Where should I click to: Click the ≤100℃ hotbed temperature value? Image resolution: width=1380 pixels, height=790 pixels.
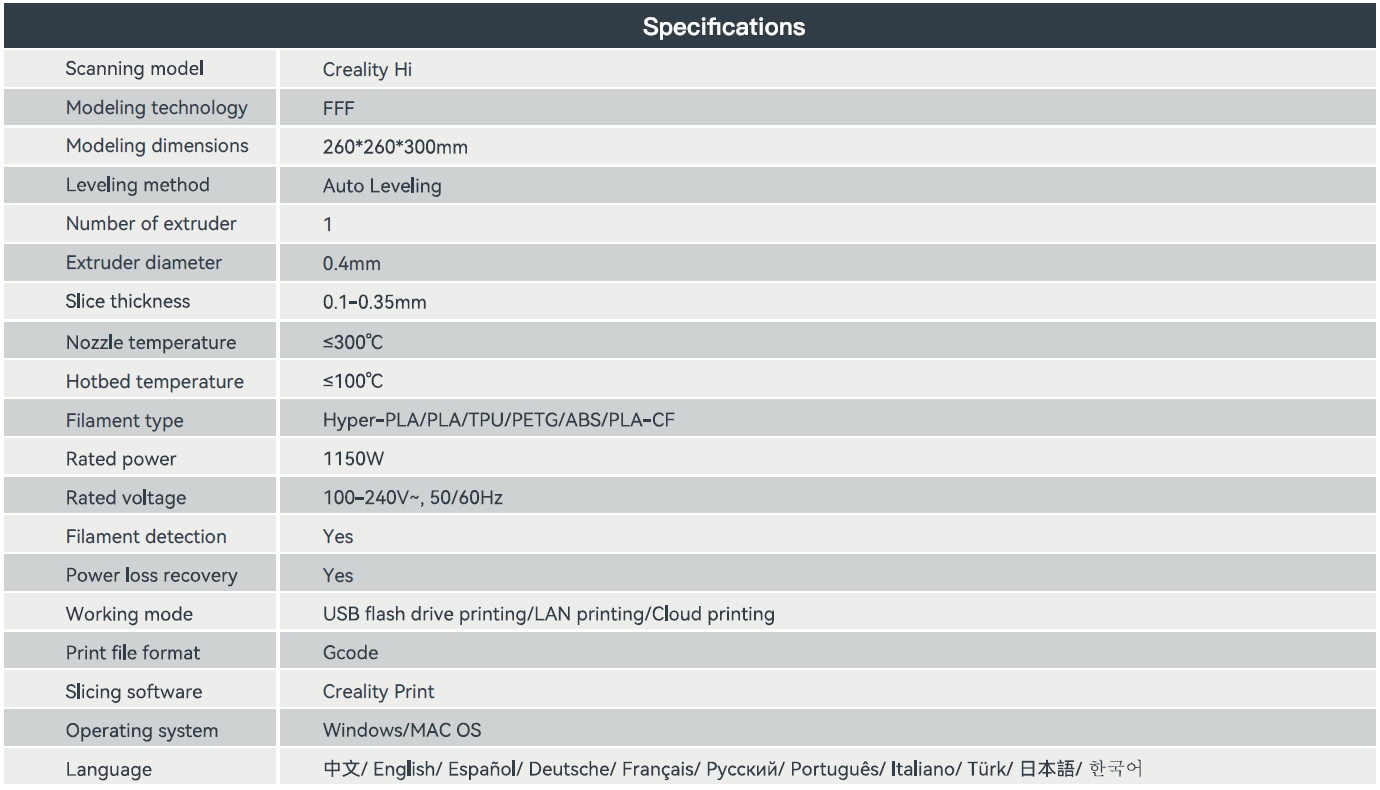click(x=353, y=381)
